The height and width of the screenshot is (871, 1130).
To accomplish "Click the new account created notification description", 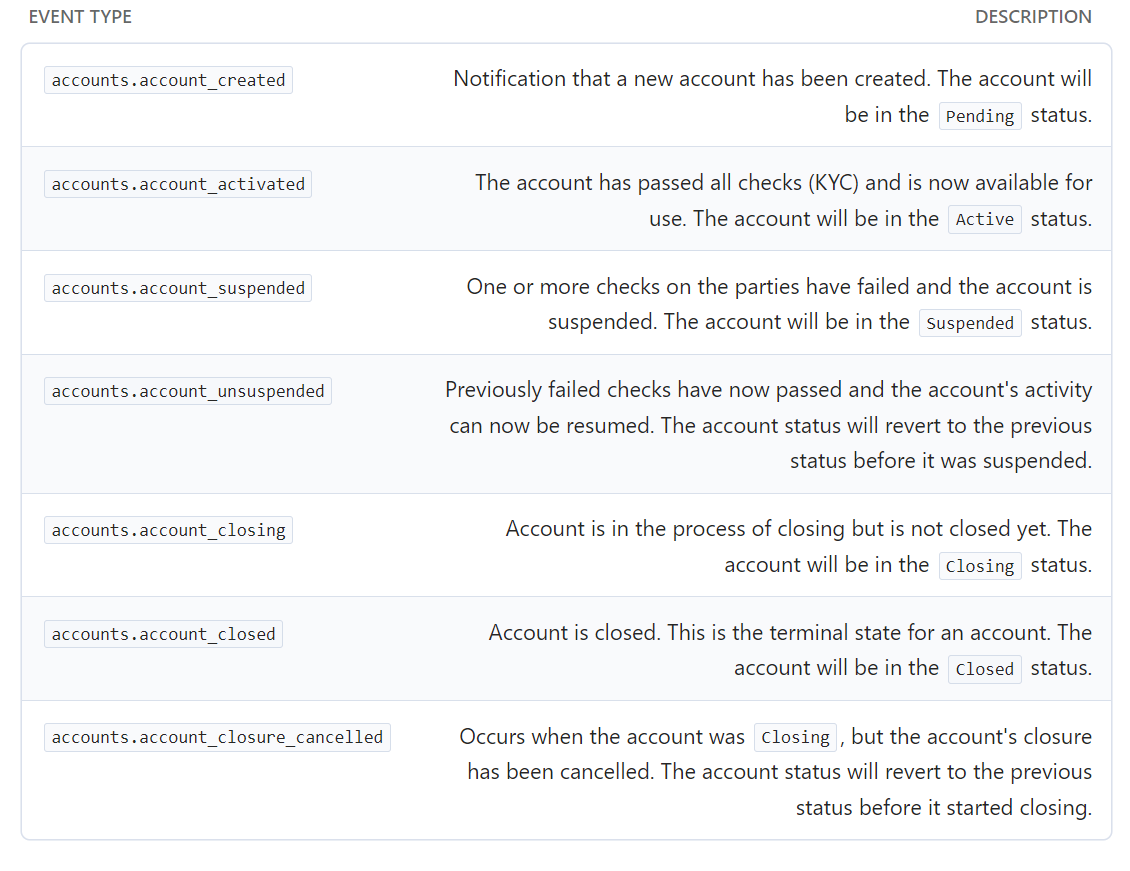I will (x=772, y=79).
